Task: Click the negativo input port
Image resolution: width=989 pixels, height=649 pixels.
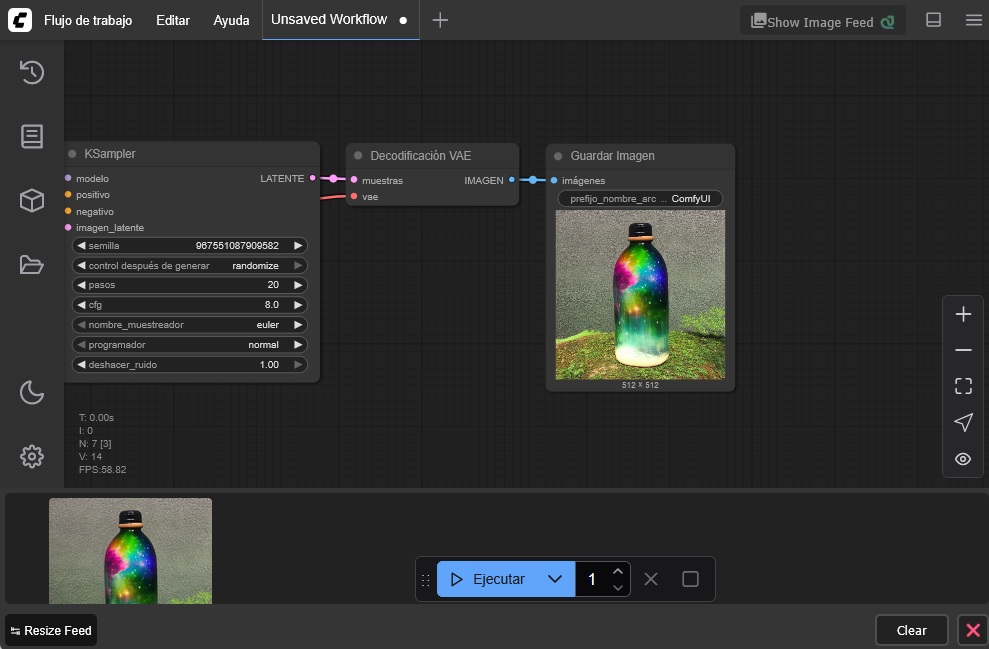Action: (68, 211)
